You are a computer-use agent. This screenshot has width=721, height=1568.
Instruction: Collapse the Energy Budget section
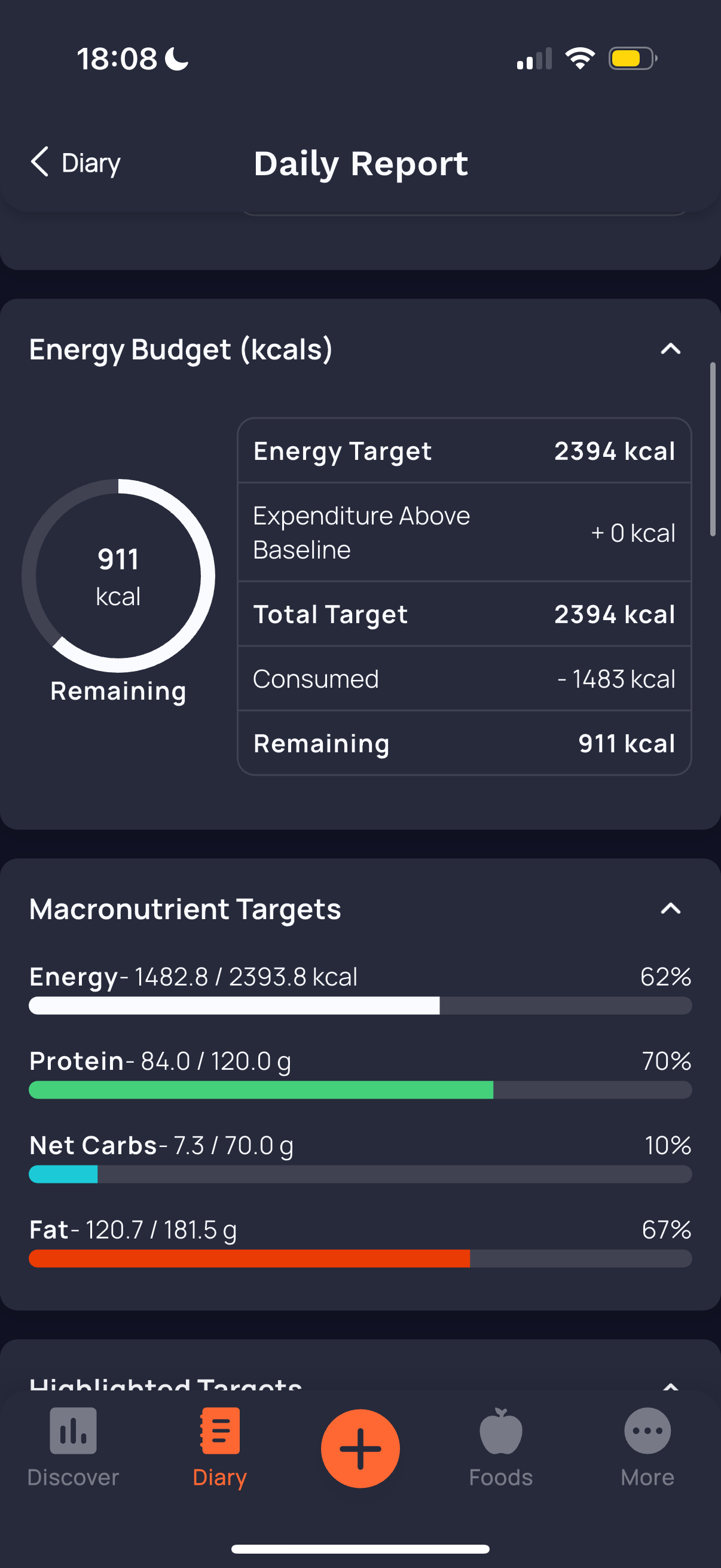point(671,349)
